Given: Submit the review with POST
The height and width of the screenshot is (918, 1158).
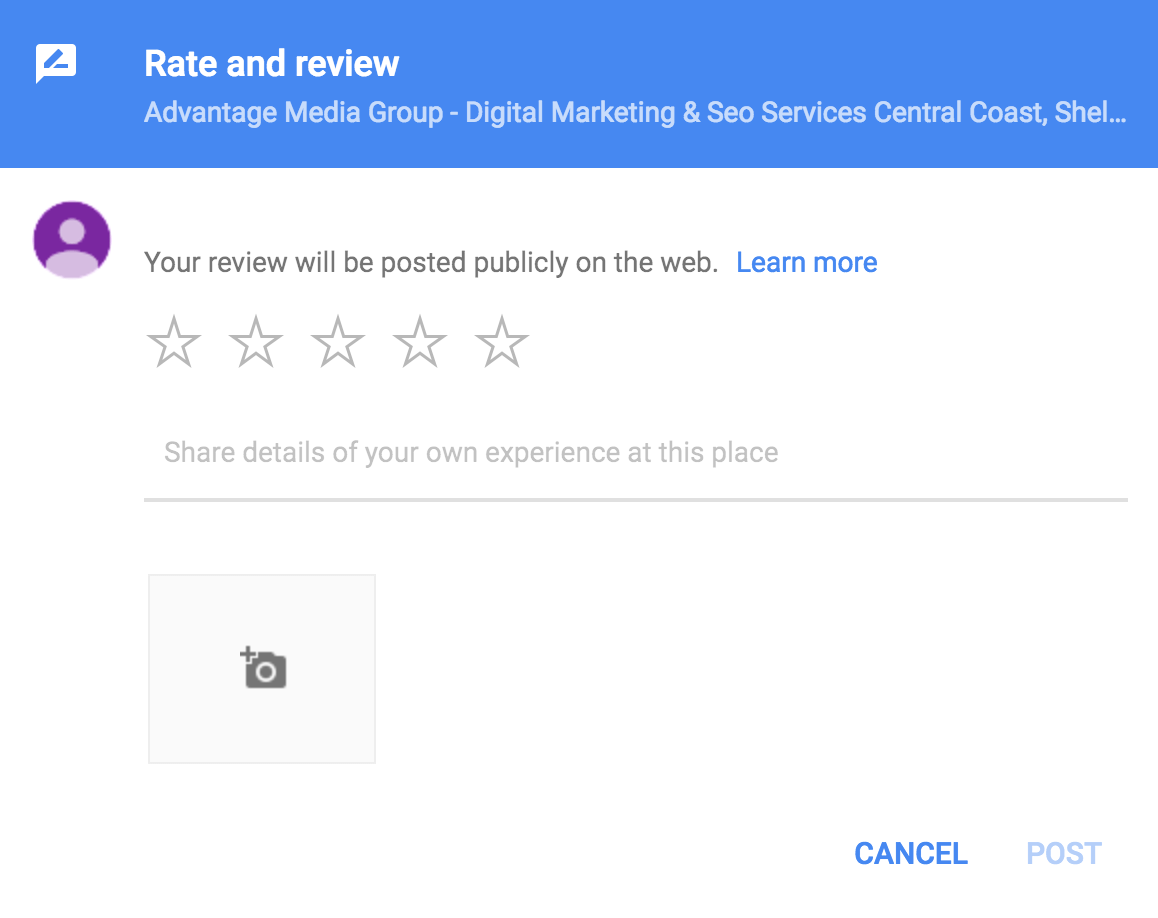Looking at the screenshot, I should 1064,853.
